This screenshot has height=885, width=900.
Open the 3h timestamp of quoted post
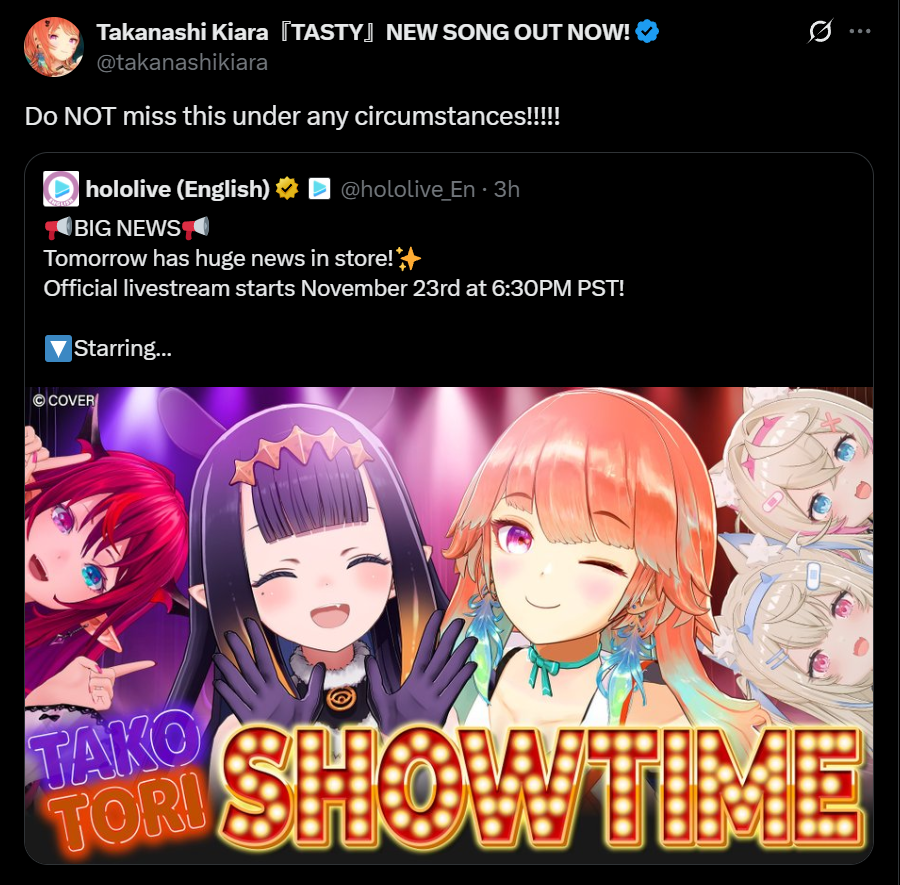[507, 189]
